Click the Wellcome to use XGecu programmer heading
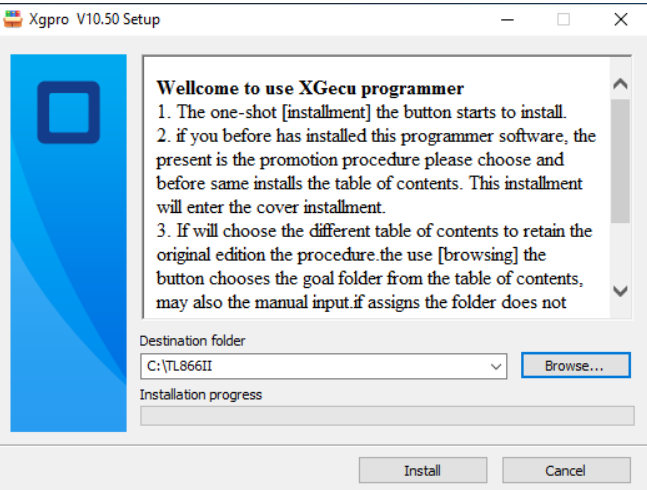This screenshot has width=647, height=490. tap(310, 88)
